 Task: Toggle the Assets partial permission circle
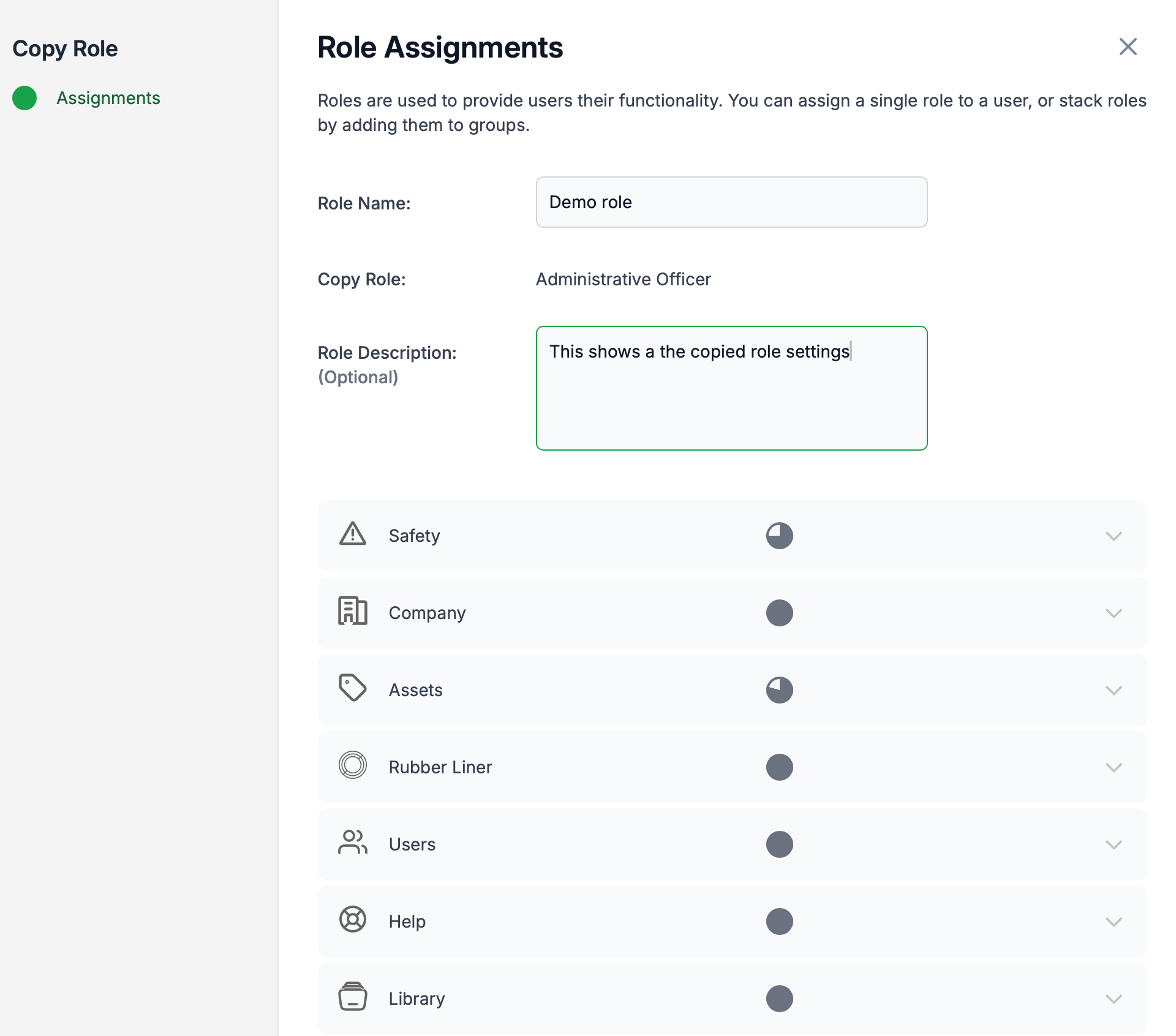(x=779, y=690)
